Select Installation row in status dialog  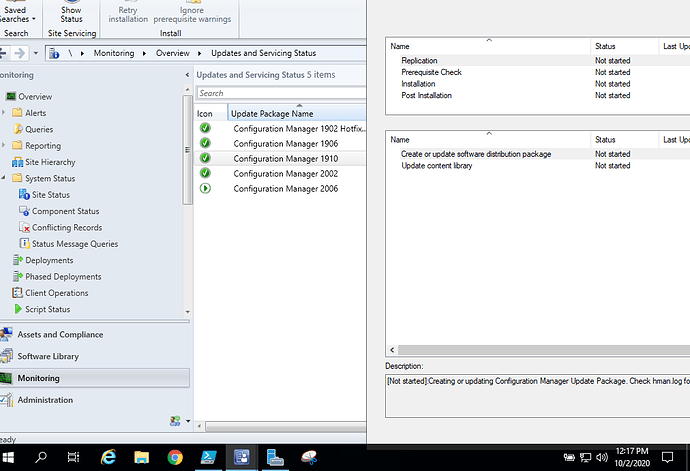(x=538, y=84)
